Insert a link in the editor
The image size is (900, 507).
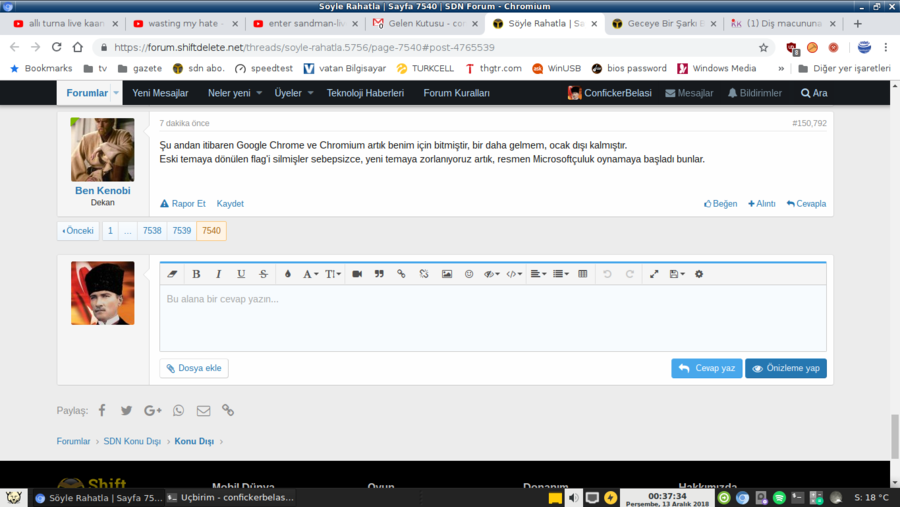(x=401, y=274)
